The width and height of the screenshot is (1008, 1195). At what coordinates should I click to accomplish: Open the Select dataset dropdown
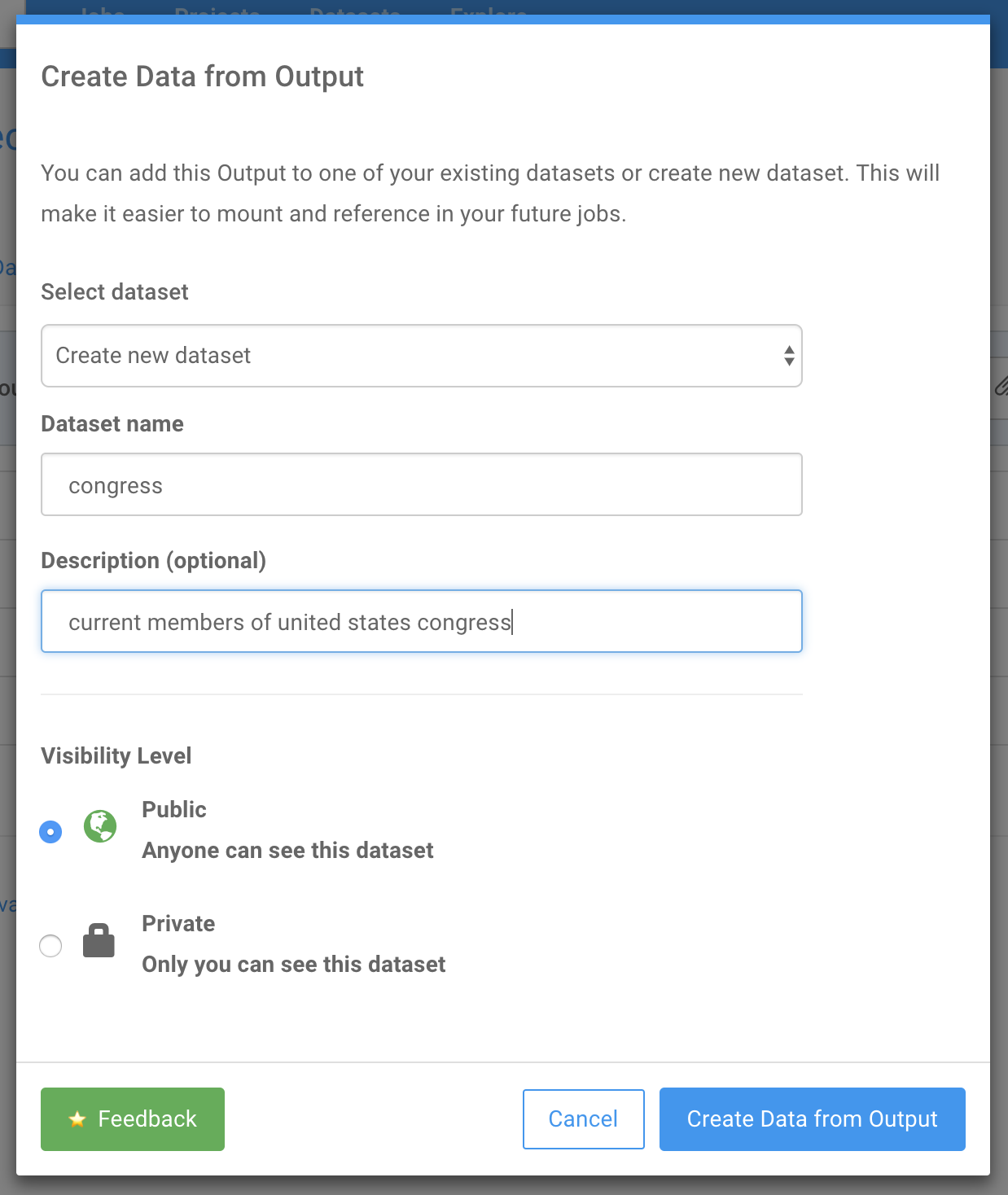click(421, 356)
